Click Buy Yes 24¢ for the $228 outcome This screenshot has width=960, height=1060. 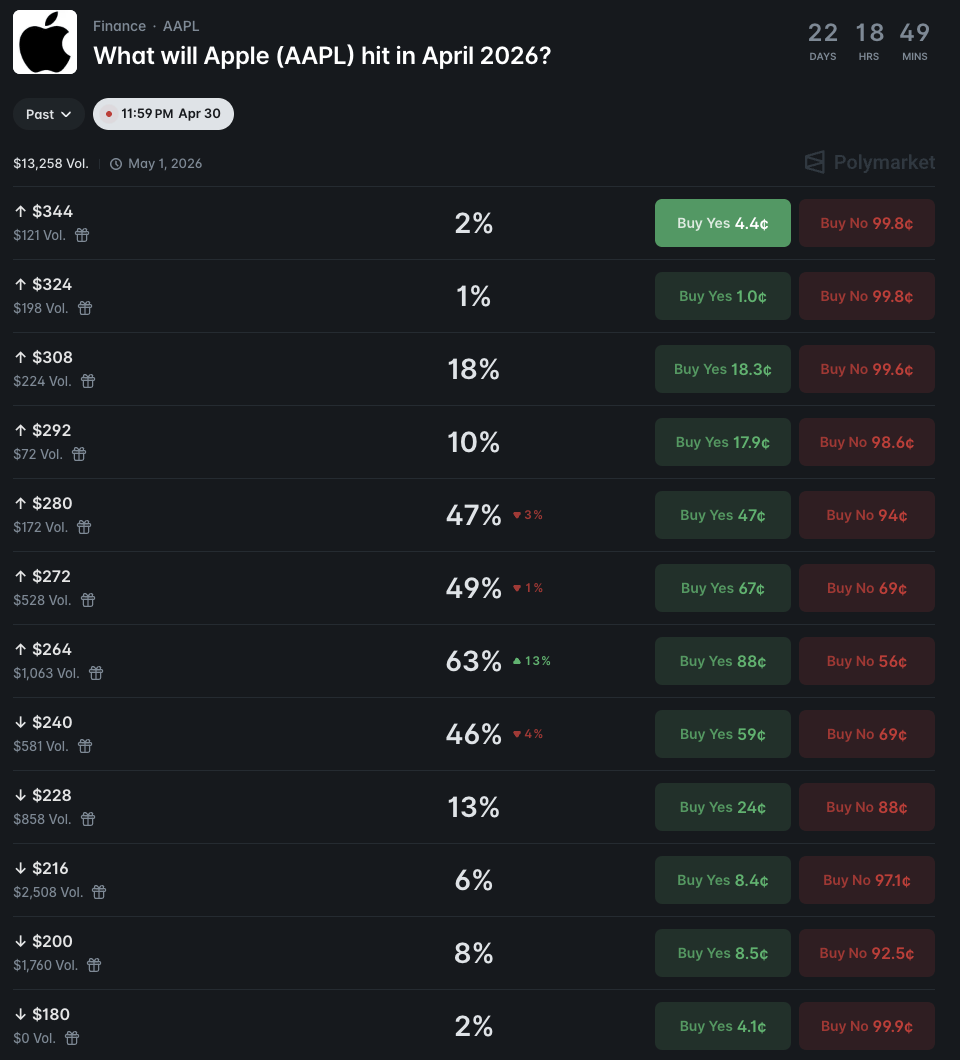pyautogui.click(x=722, y=806)
